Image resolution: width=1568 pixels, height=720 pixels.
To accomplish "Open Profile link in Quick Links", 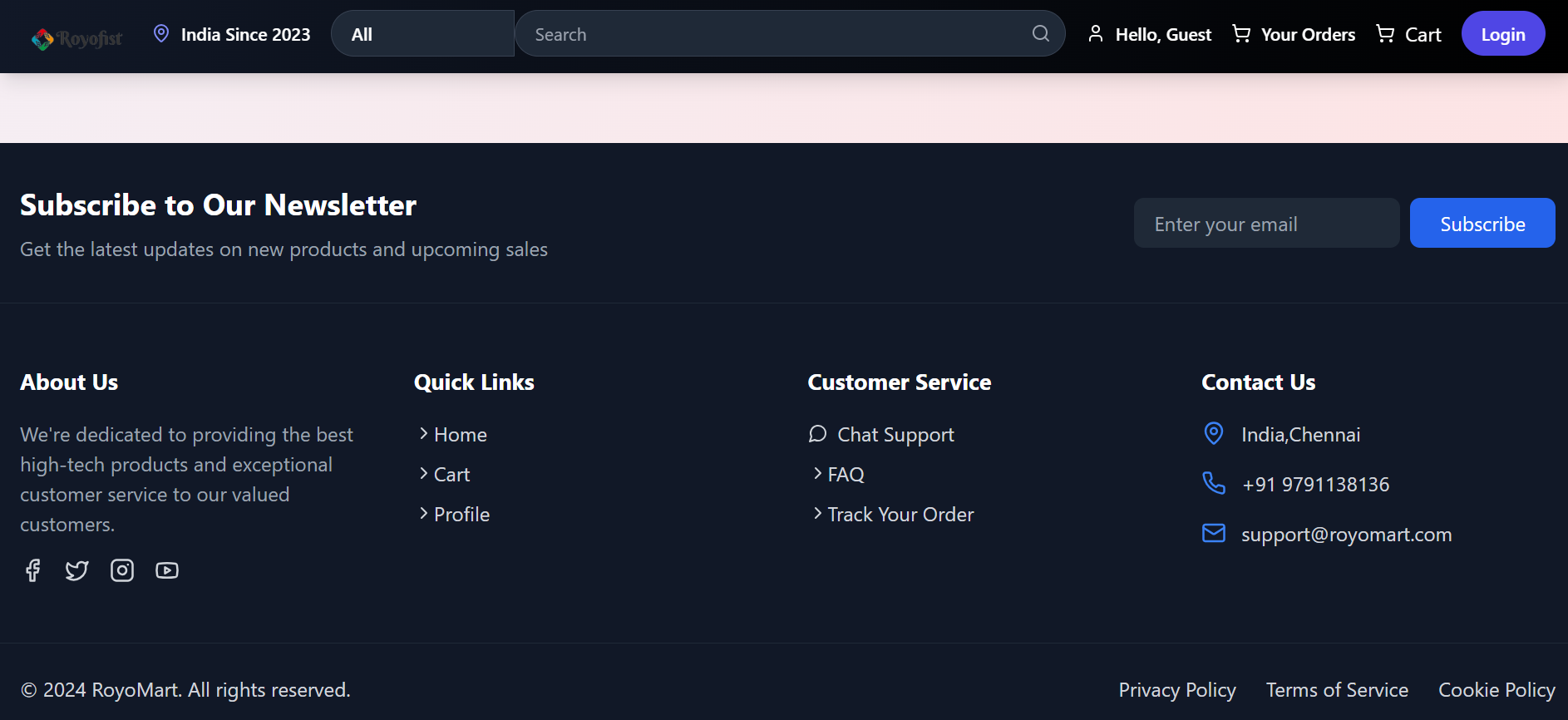I will (x=461, y=515).
